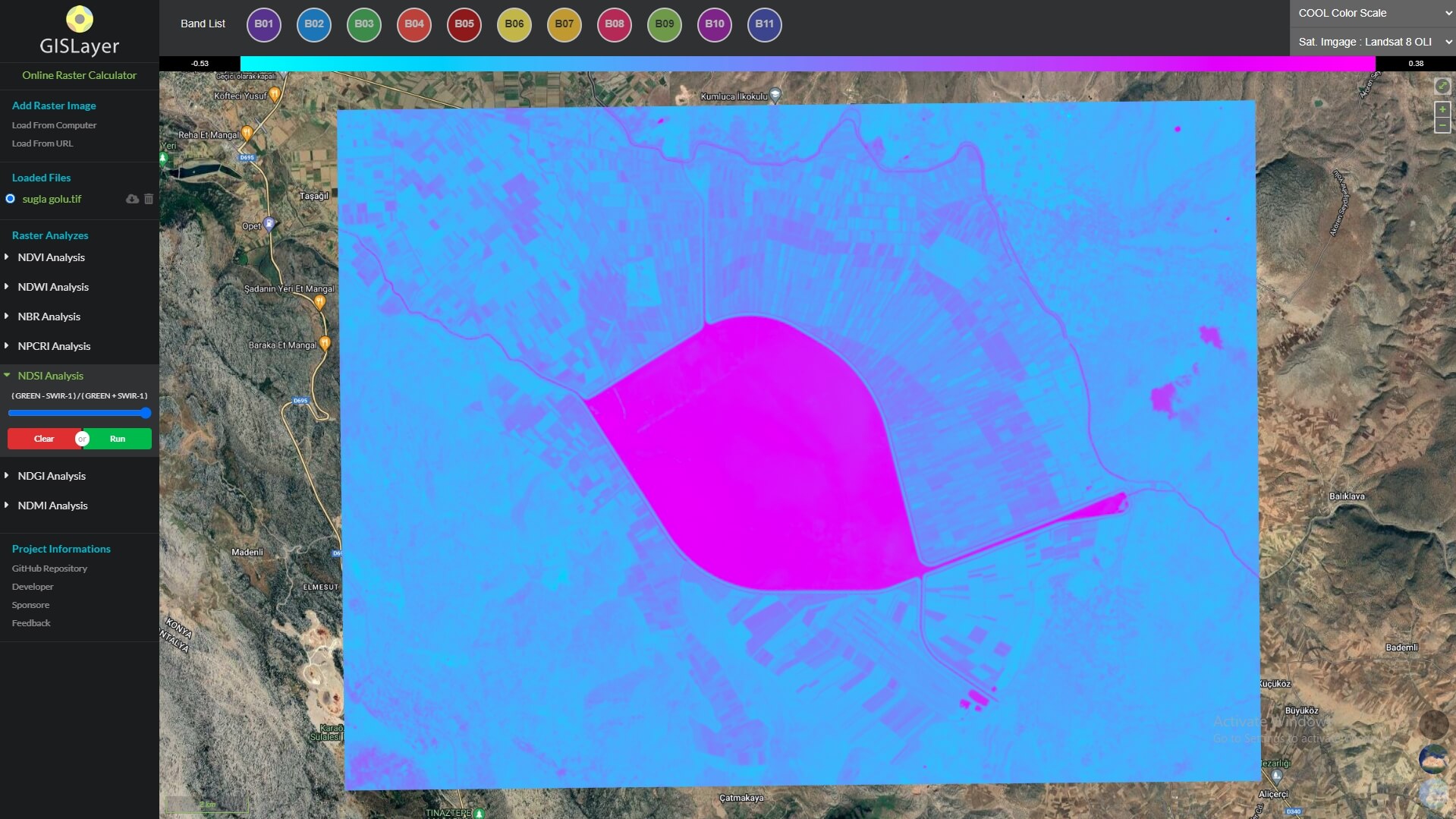This screenshot has width=1456, height=819.
Task: Zoom in on the map
Action: point(1442,109)
